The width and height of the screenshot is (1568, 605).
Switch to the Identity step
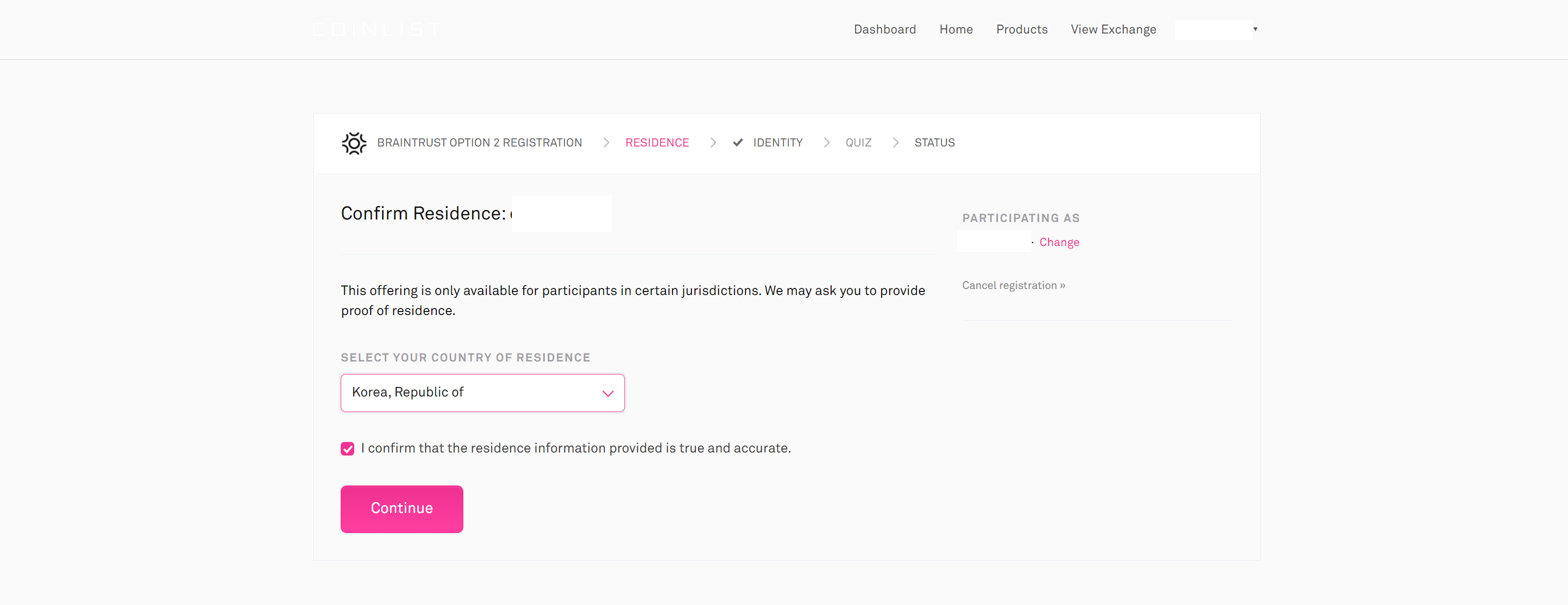[777, 143]
